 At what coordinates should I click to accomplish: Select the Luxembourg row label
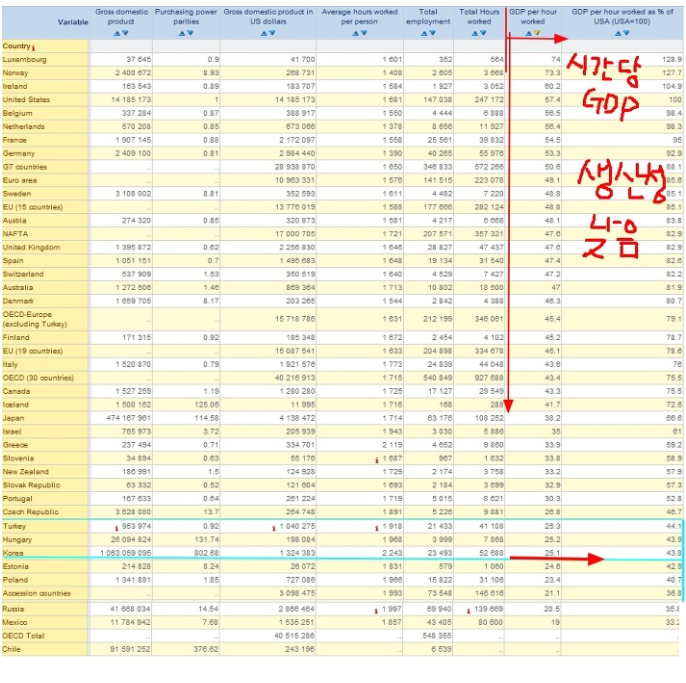[x=24, y=60]
